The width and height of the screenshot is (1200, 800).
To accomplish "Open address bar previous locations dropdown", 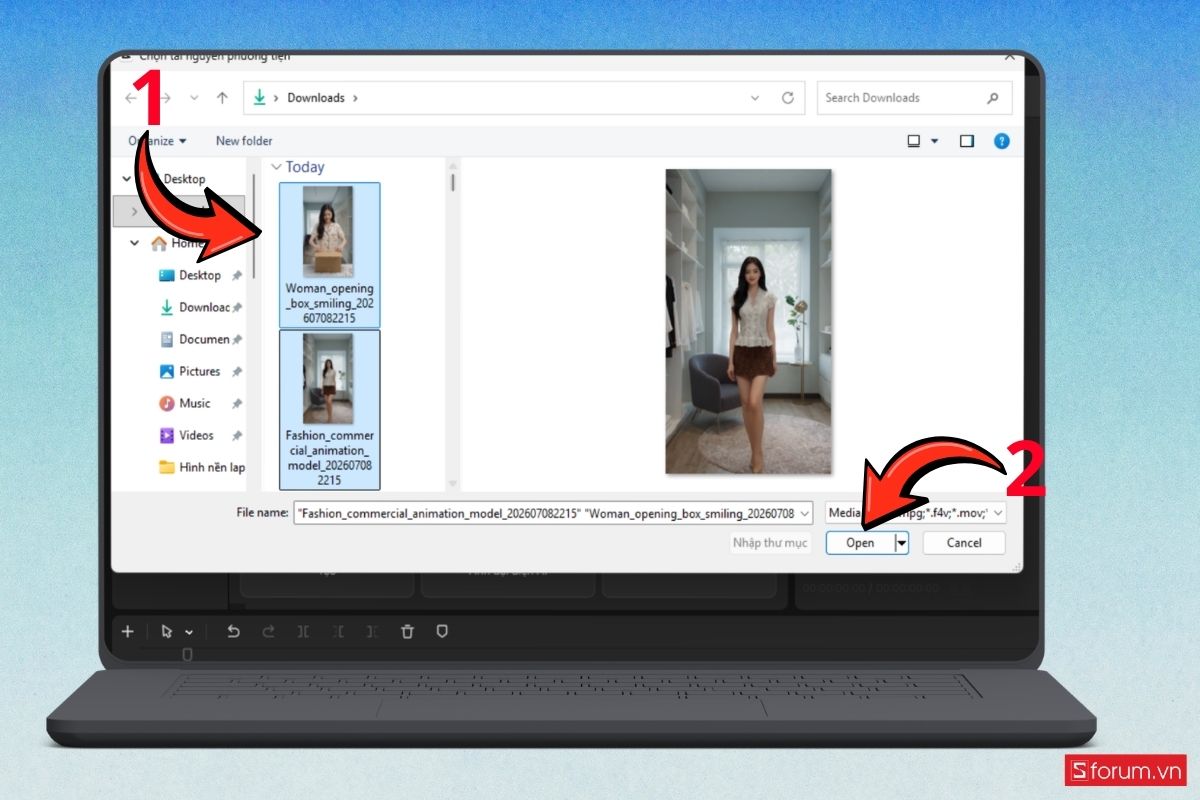I will (755, 98).
